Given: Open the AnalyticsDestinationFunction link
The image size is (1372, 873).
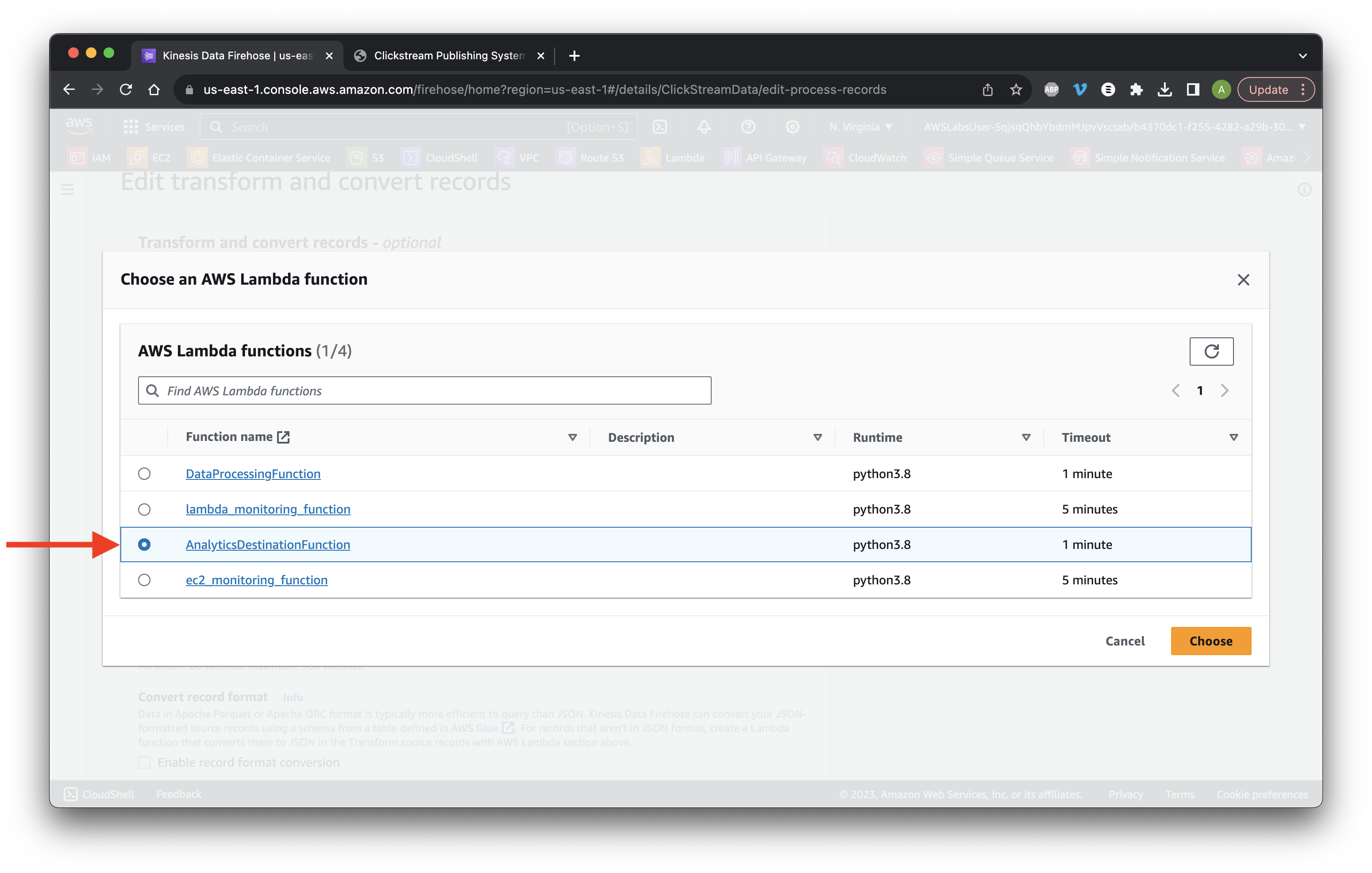Looking at the screenshot, I should [x=268, y=545].
